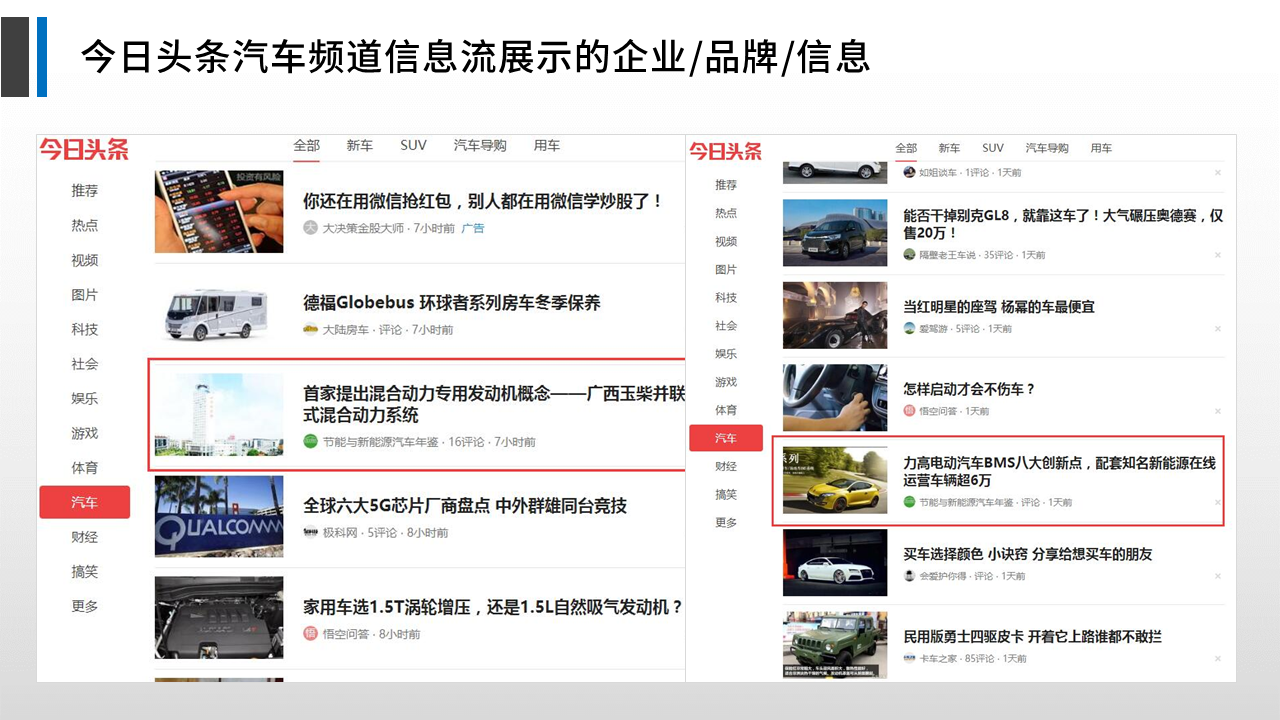Click the yellow sports car thumbnail
The image size is (1280, 720).
click(835, 480)
